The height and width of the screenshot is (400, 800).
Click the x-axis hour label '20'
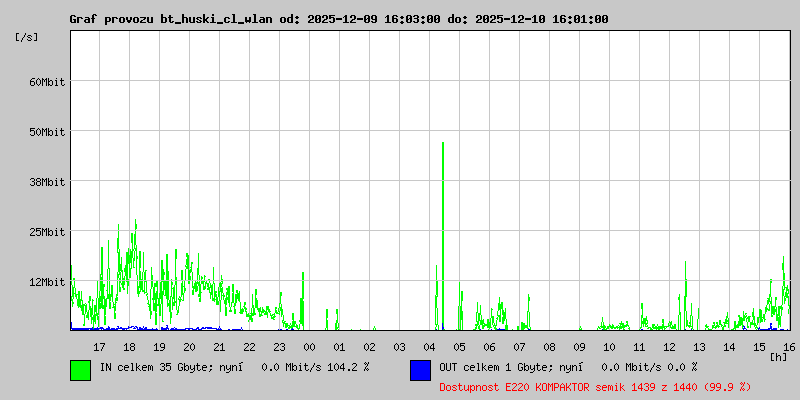tap(189, 347)
